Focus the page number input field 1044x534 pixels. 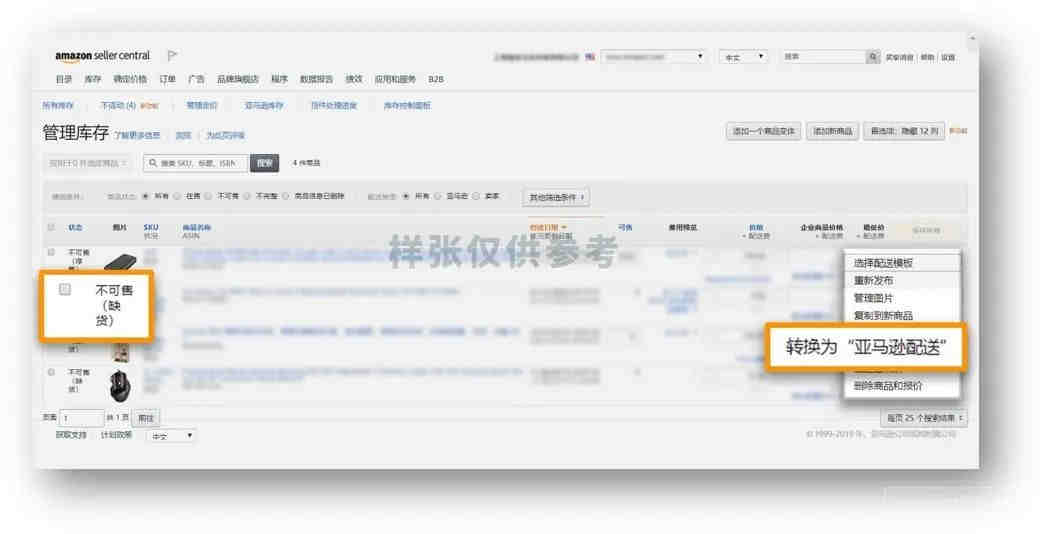point(81,419)
